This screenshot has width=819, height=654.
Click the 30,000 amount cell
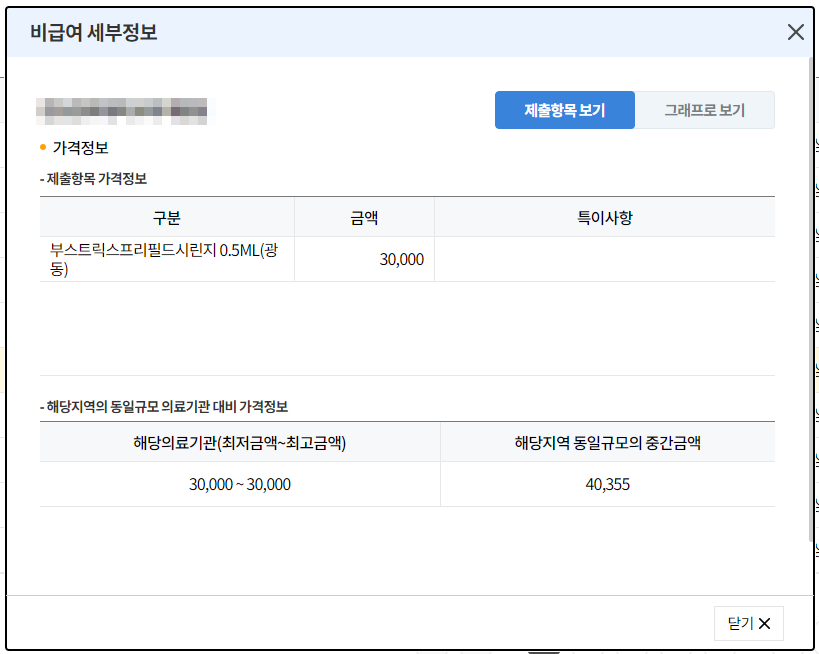(x=365, y=259)
